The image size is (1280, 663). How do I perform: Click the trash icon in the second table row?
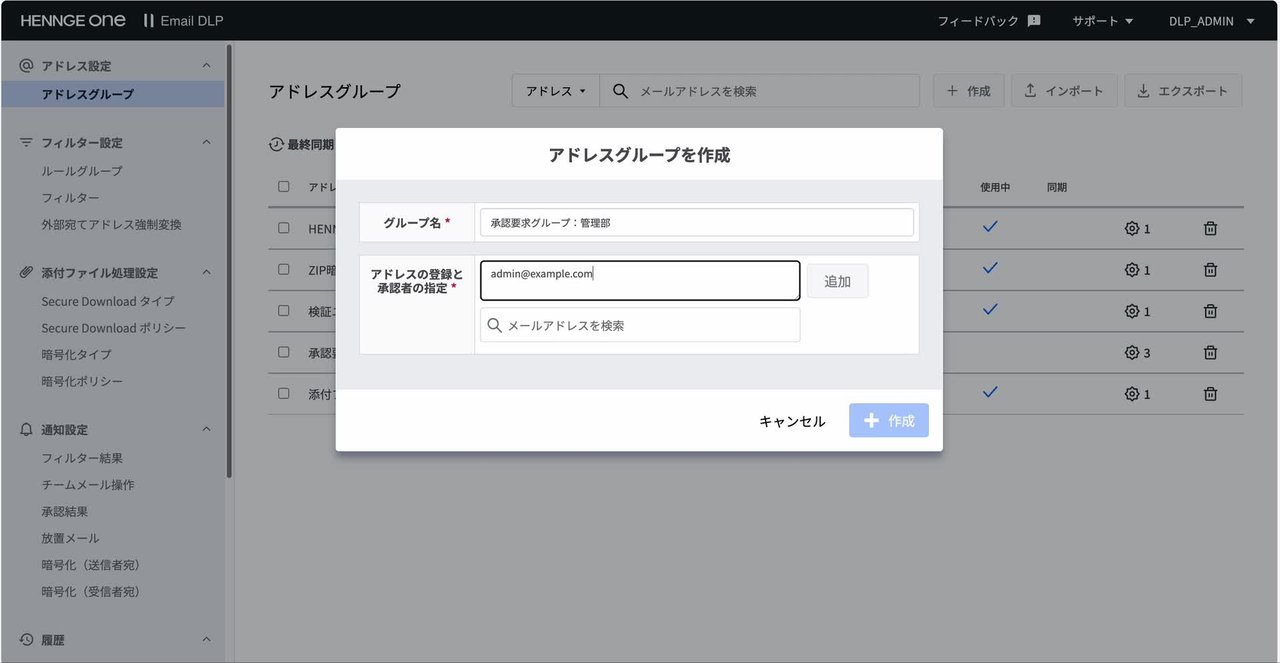1210,270
